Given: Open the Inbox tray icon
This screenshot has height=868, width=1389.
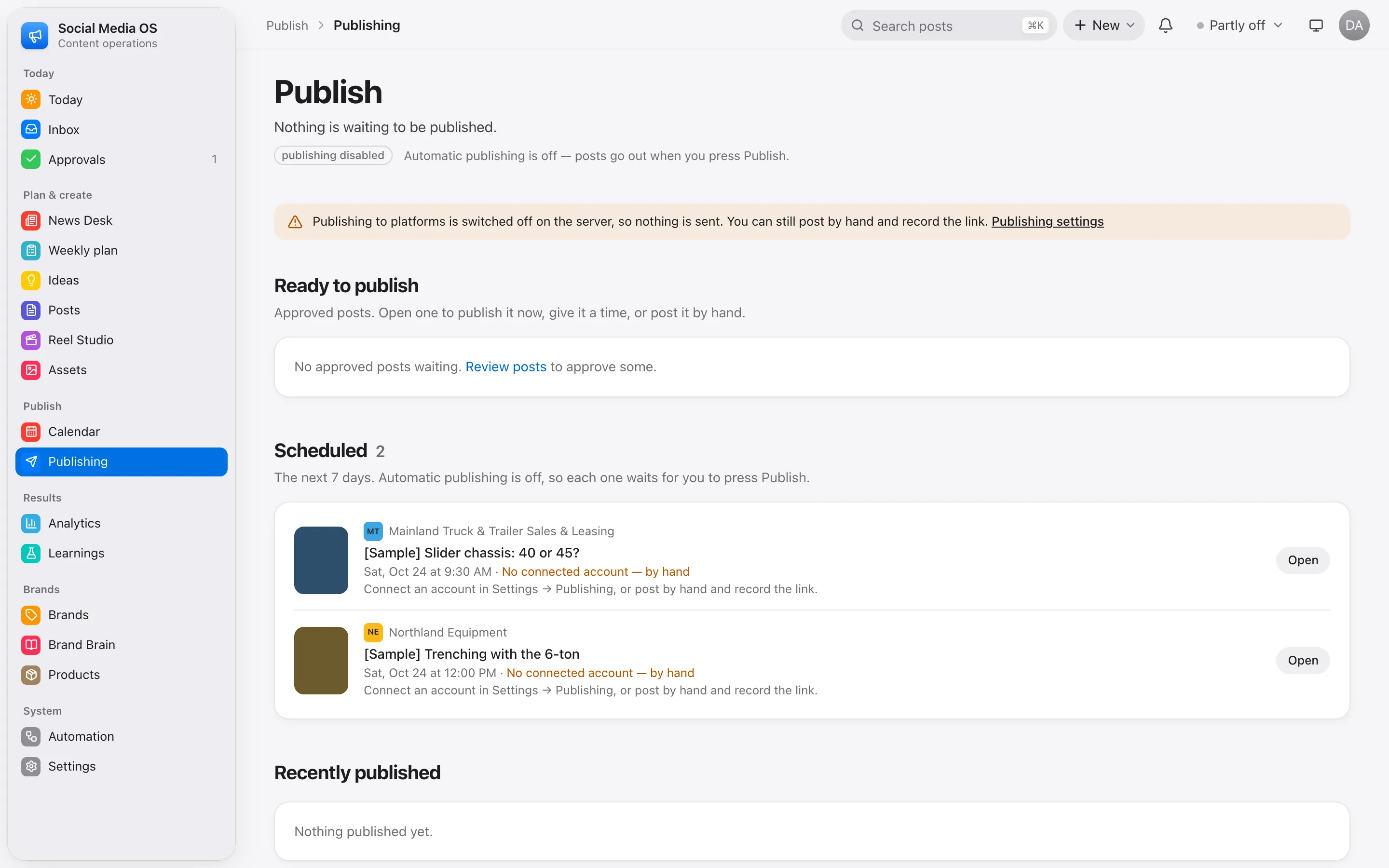Looking at the screenshot, I should pyautogui.click(x=31, y=129).
